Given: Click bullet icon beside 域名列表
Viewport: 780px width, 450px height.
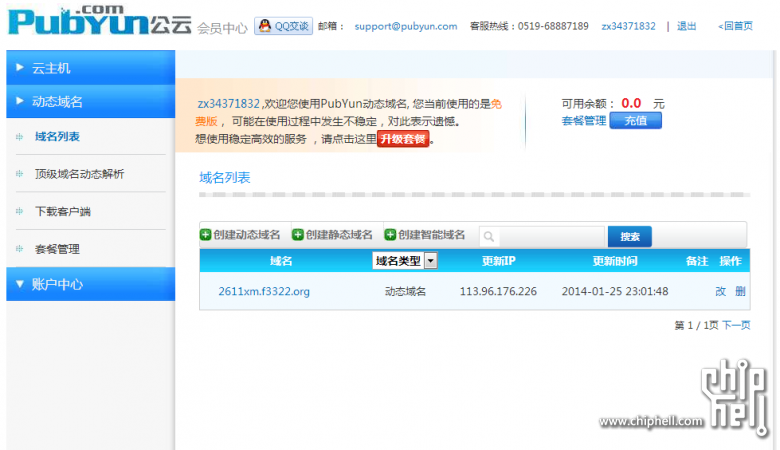Looking at the screenshot, I should (x=19, y=137).
